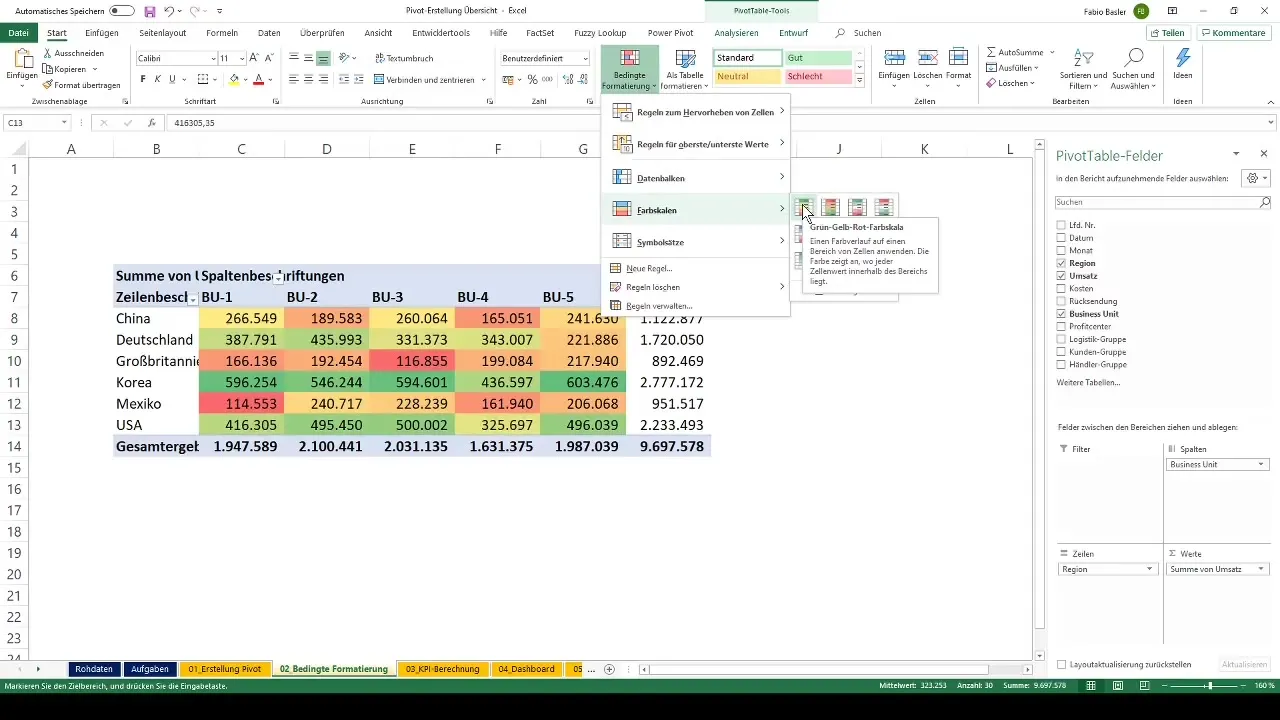Viewport: 1280px width, 720px height.
Task: Click Ausschneiden scissors icon
Action: pos(48,54)
